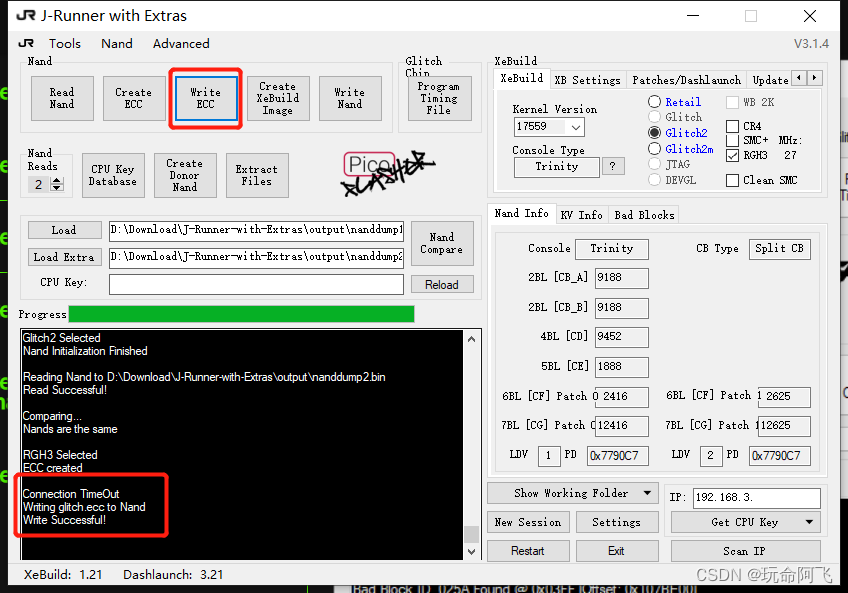Click the Write Nand button

350,98
